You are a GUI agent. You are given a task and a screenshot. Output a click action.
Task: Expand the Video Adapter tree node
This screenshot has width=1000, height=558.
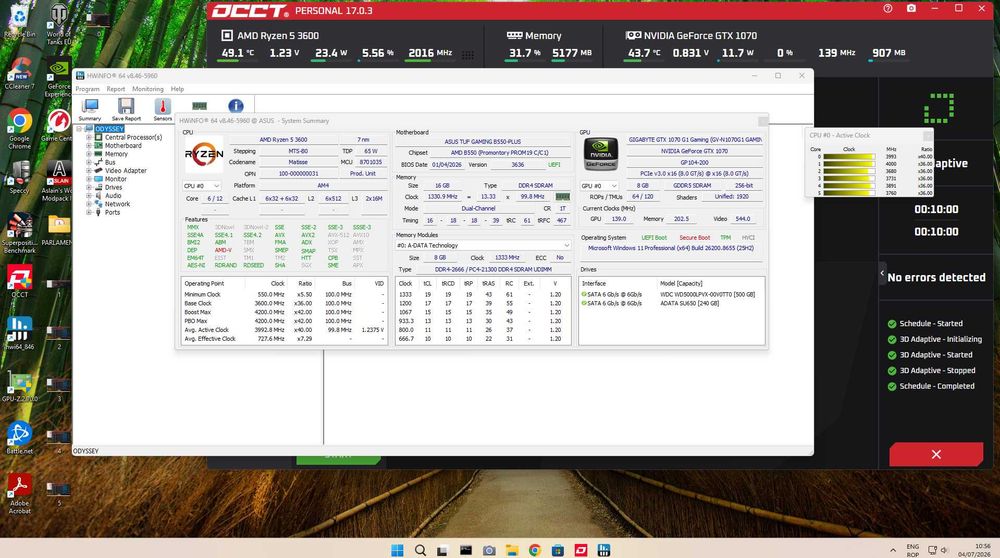click(x=89, y=170)
